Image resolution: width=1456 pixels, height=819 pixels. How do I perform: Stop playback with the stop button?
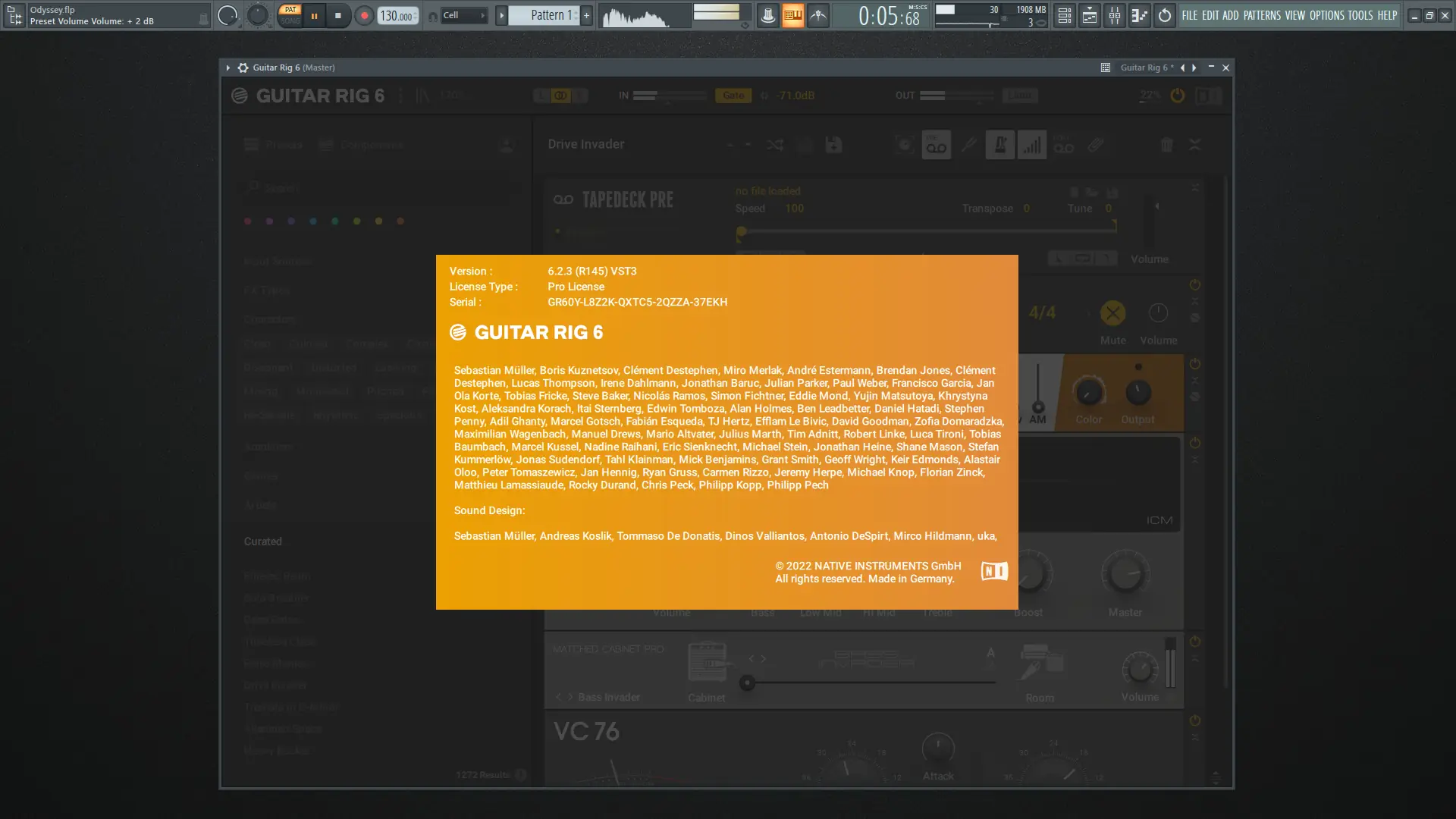(x=338, y=15)
